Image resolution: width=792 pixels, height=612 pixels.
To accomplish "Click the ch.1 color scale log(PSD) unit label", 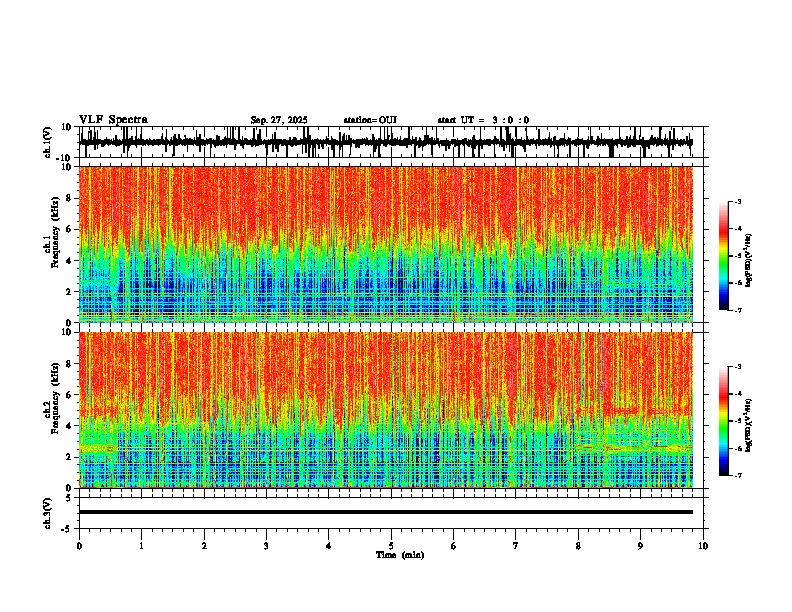I will pyautogui.click(x=749, y=260).
